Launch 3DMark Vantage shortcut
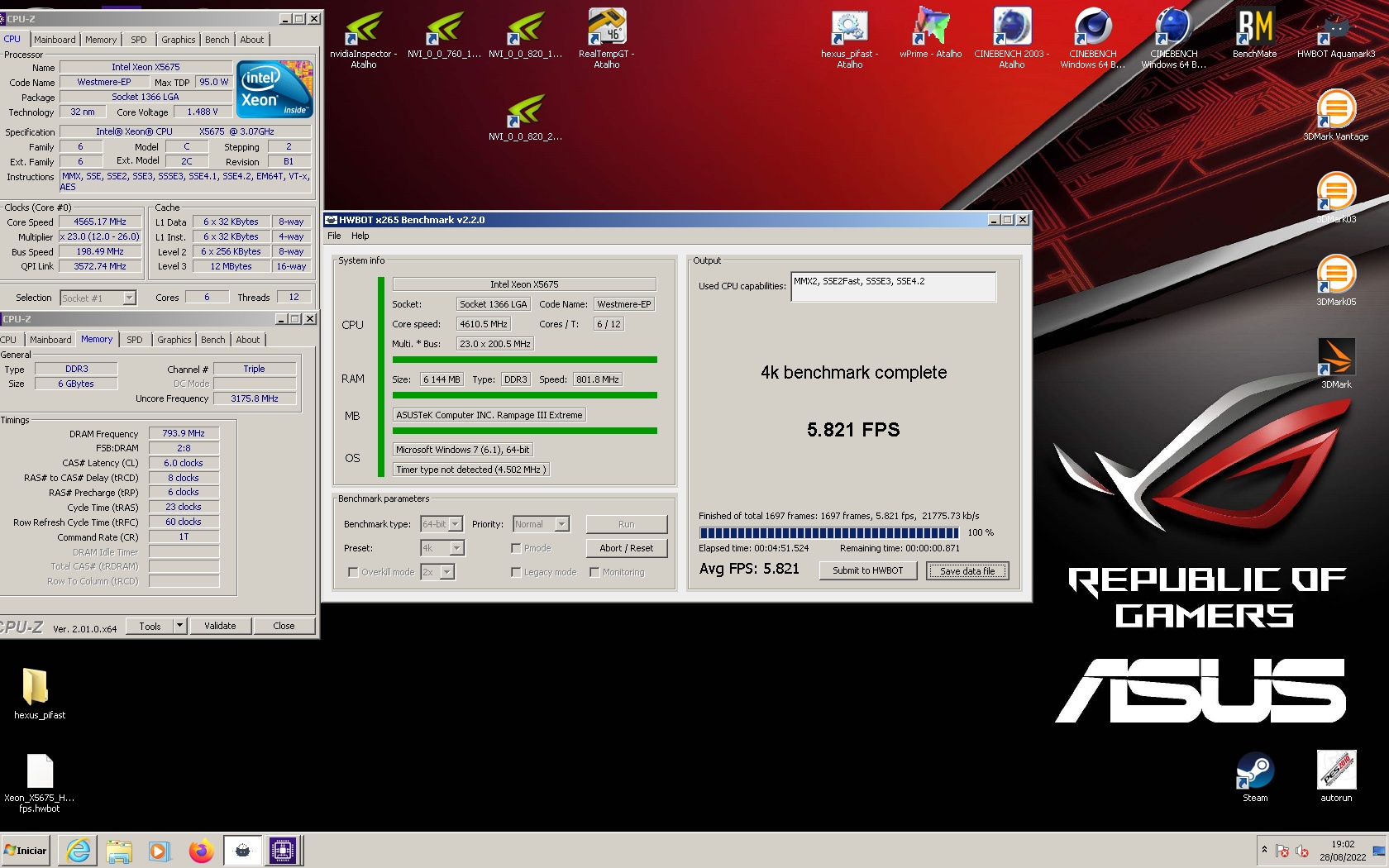The image size is (1389, 868). [1335, 116]
